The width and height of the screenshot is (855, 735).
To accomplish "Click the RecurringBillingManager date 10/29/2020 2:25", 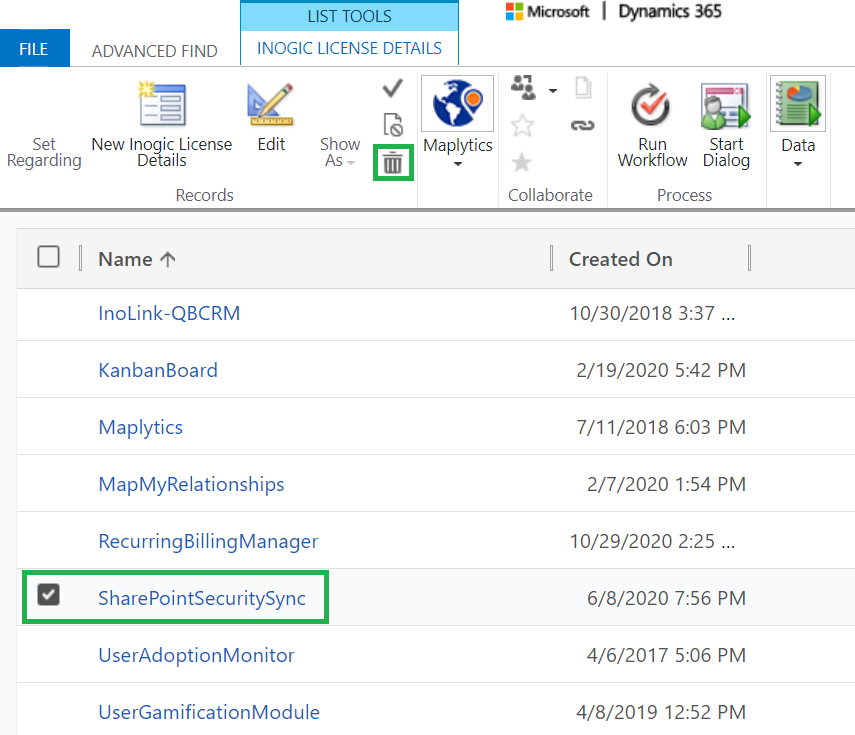I will (x=652, y=541).
